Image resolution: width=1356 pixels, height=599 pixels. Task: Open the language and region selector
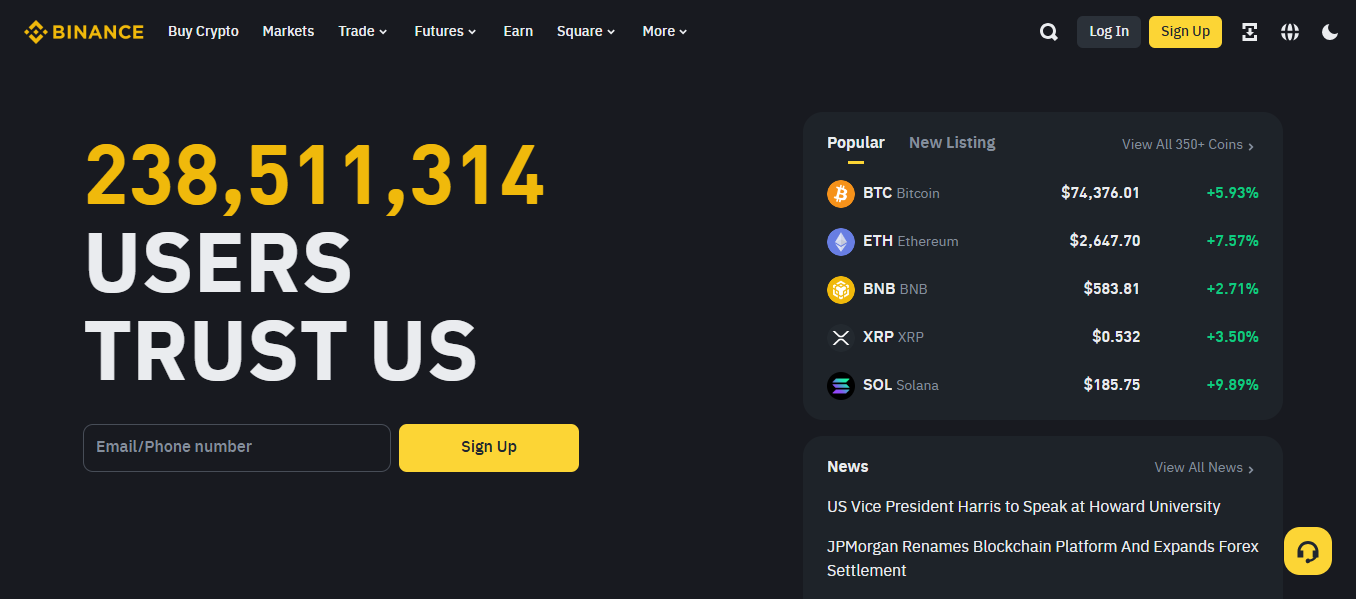point(1289,31)
